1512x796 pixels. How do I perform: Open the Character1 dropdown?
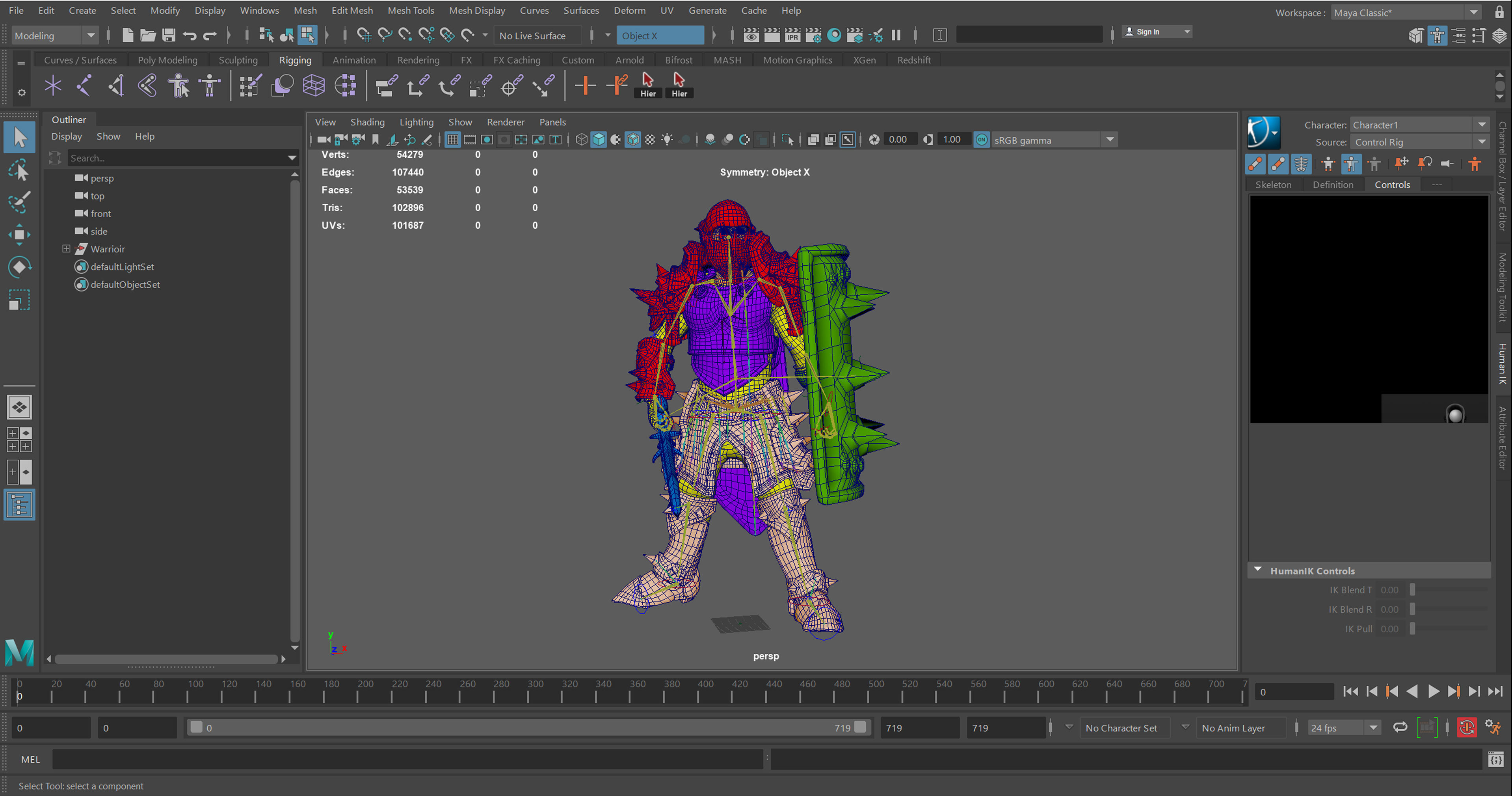tap(1419, 125)
